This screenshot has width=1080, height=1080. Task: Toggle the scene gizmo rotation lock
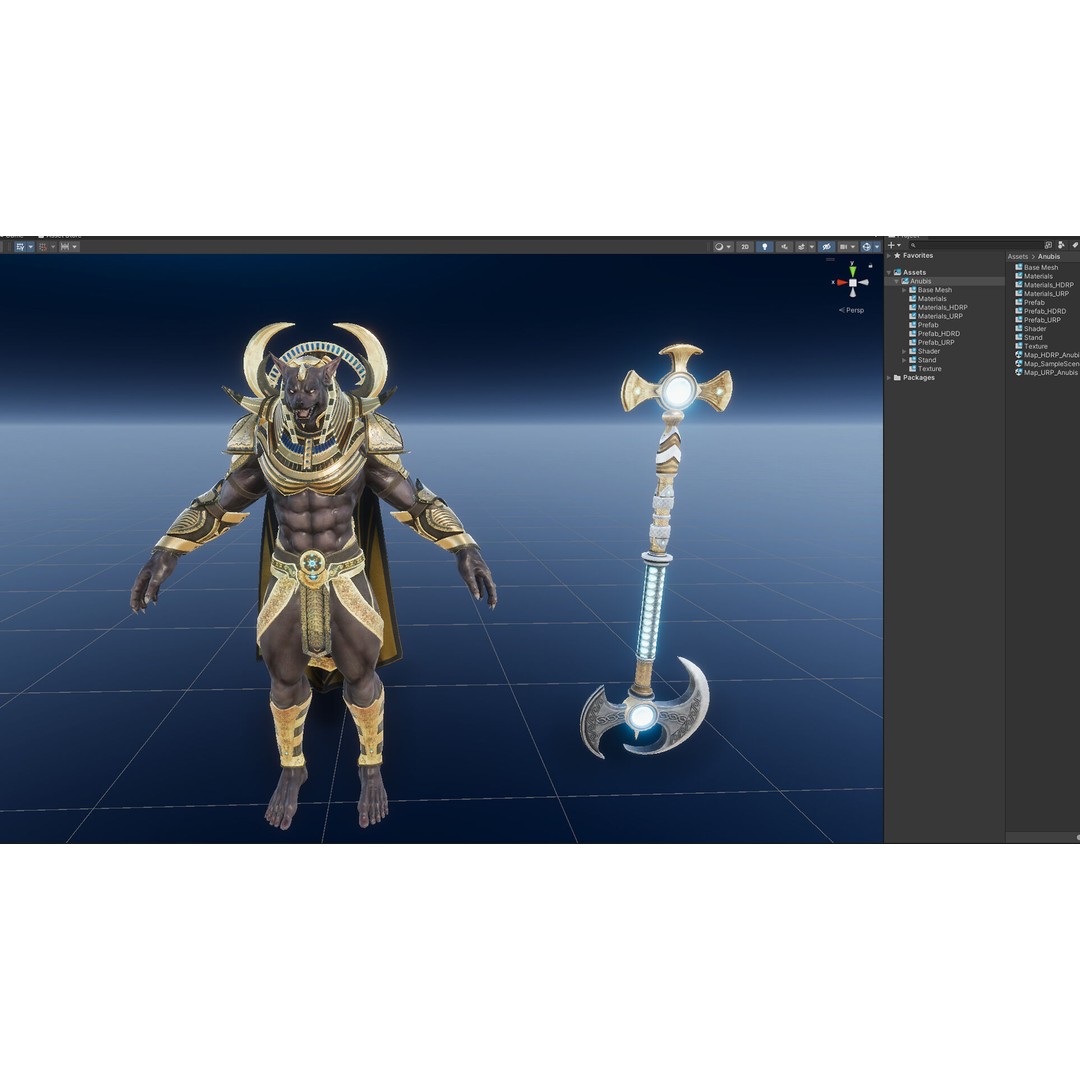[871, 265]
